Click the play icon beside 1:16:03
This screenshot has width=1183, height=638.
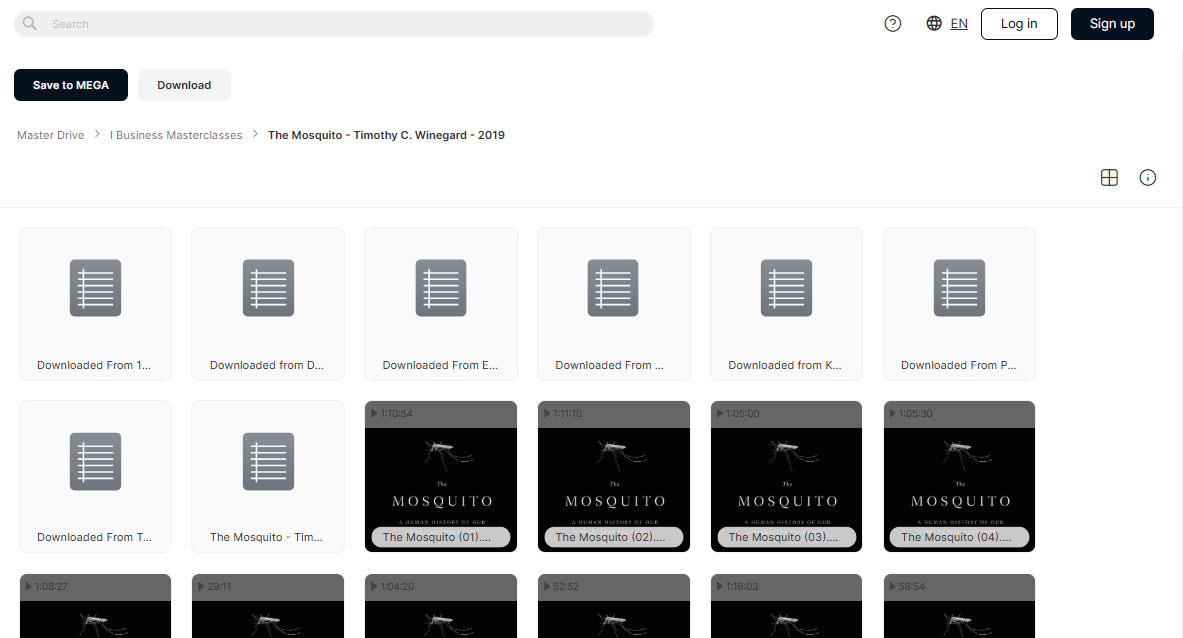pyautogui.click(x=720, y=586)
